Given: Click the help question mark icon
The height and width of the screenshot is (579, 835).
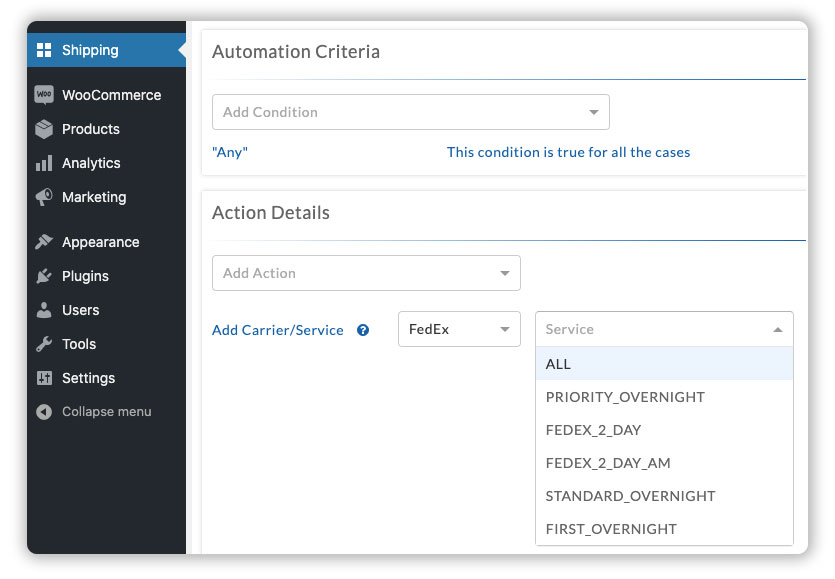Looking at the screenshot, I should 363,330.
